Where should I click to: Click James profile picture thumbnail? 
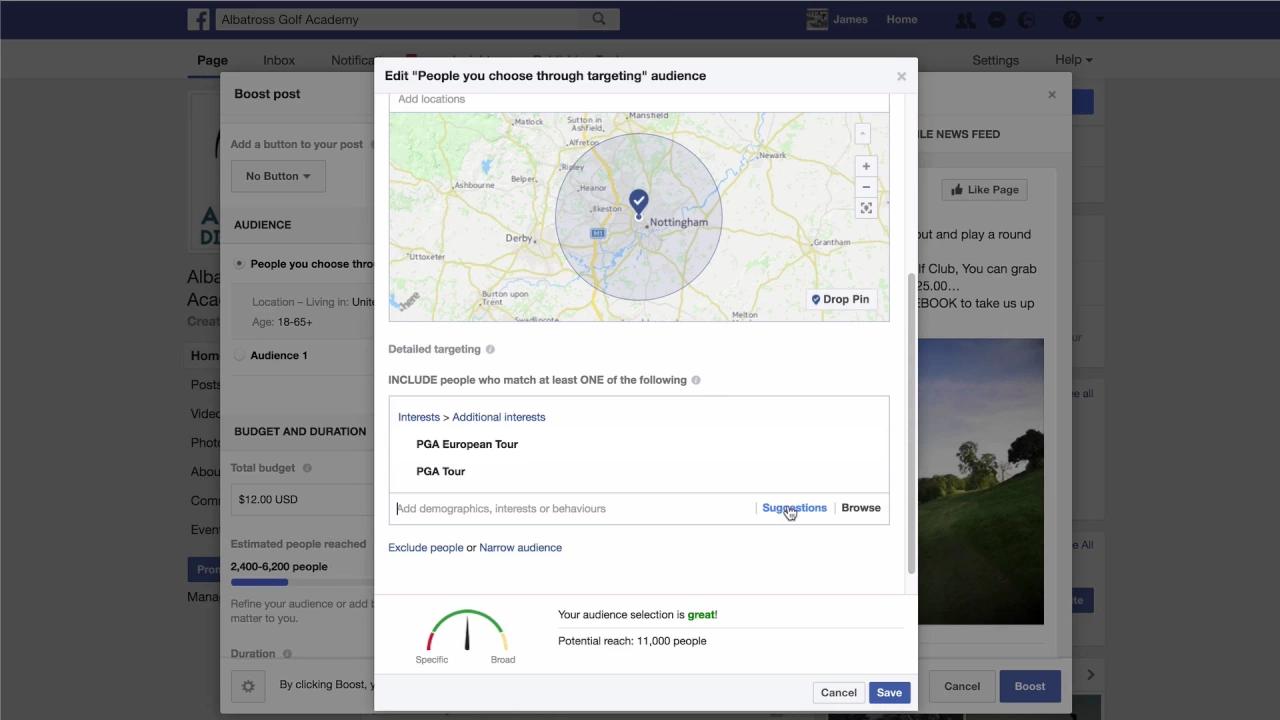coord(817,19)
